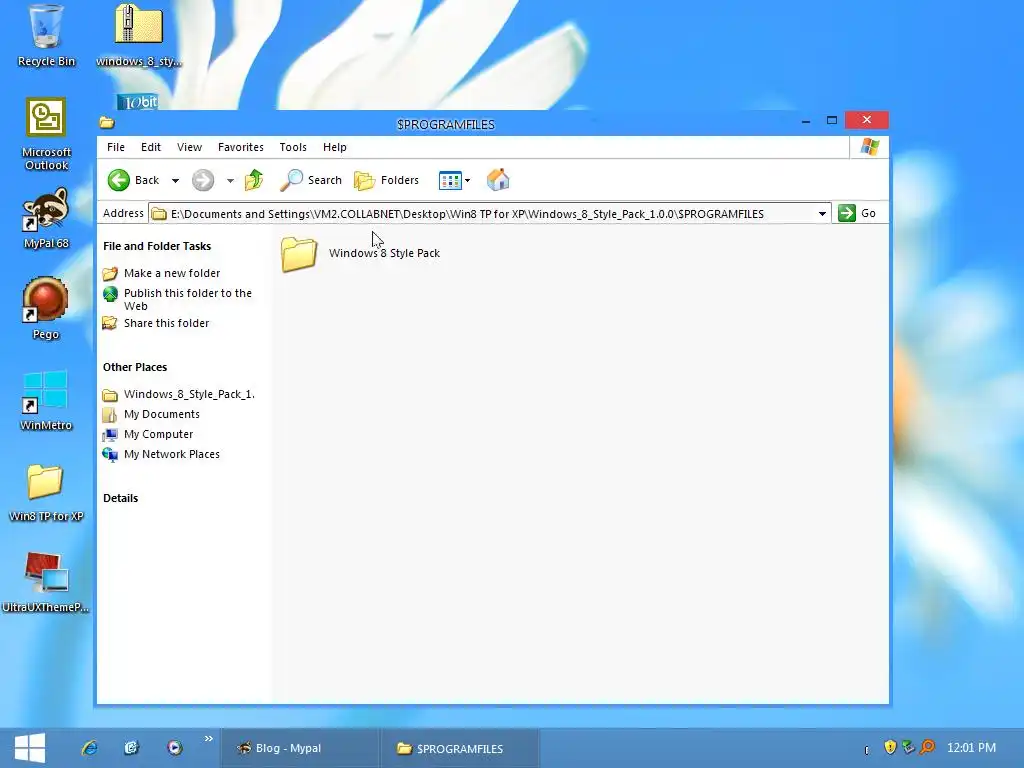This screenshot has width=1024, height=768.
Task: Click the Media Player quick launch icon
Action: (174, 748)
